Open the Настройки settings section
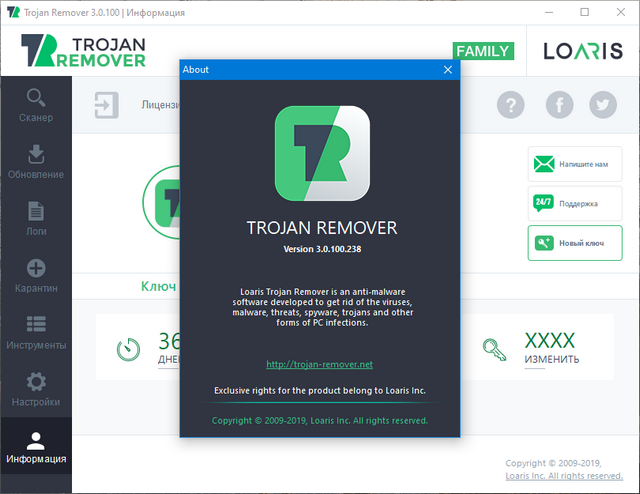Viewport: 640px width, 494px height. tap(36, 389)
